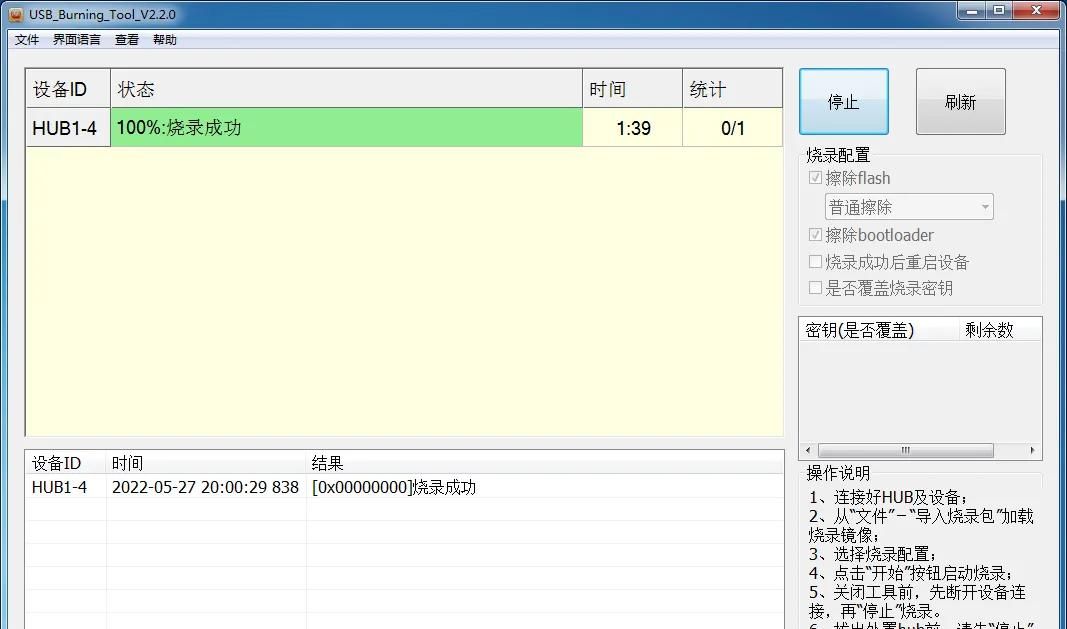
Task: Click the key list horizontal scrollbar thumb
Action: (x=905, y=450)
